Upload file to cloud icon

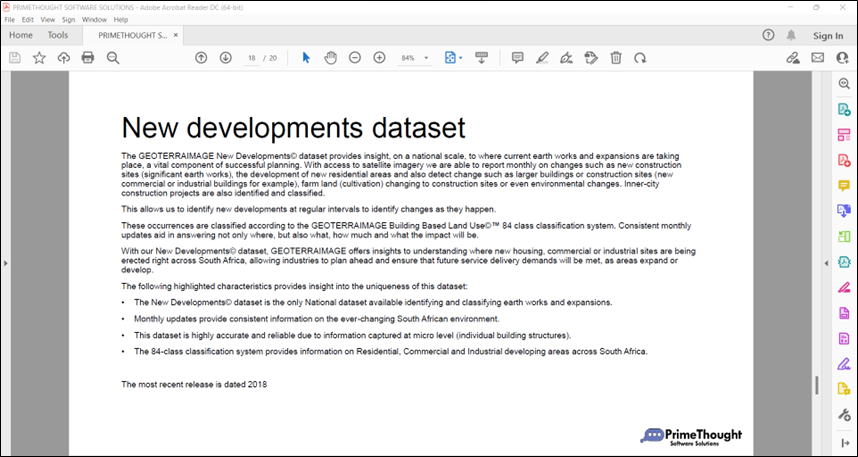pos(64,57)
